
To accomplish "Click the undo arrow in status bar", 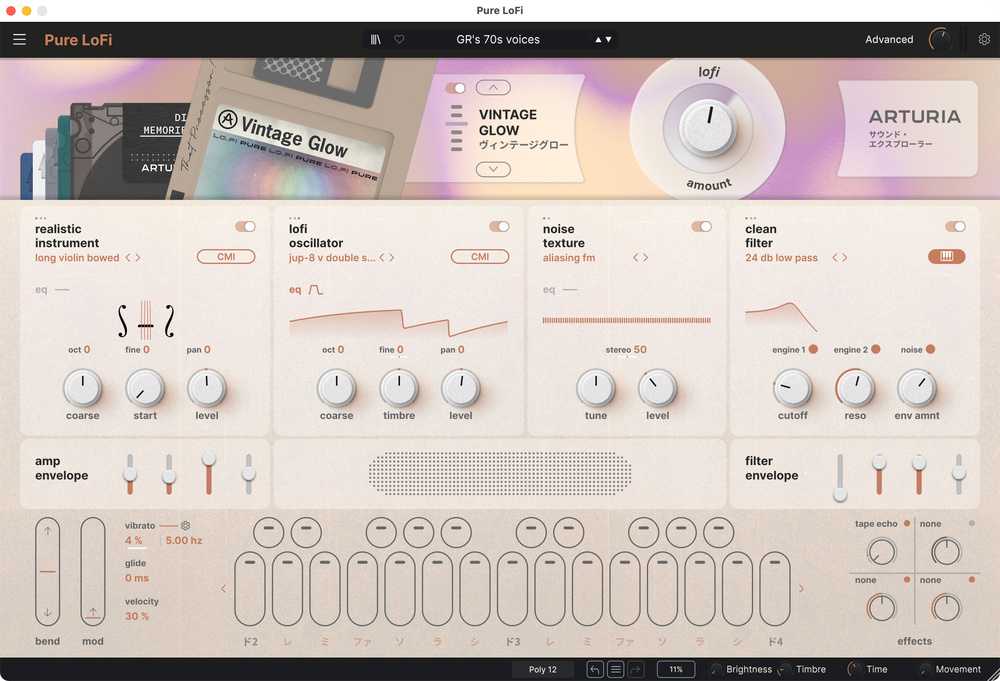I will click(x=594, y=670).
